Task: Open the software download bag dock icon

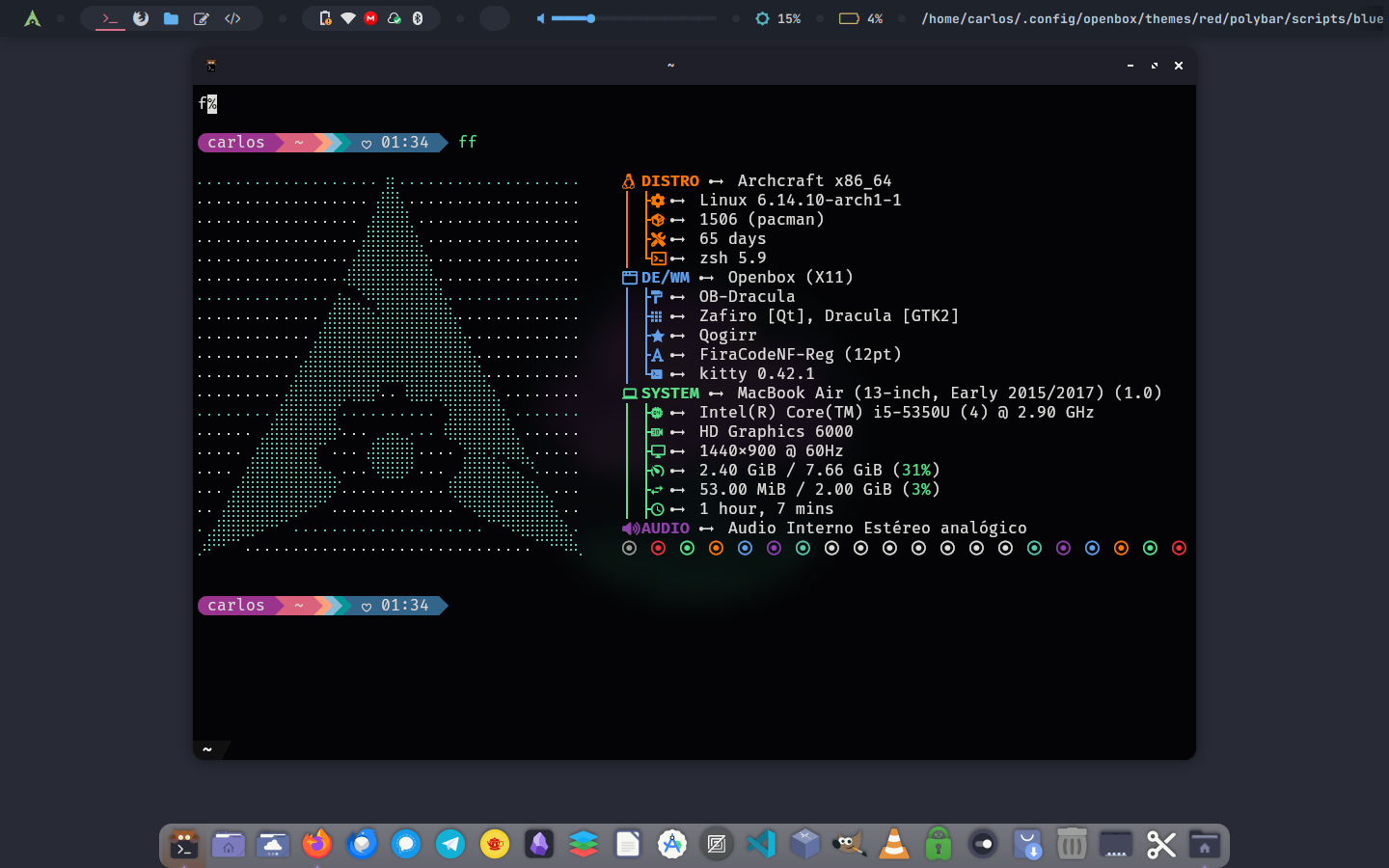Action: (1027, 845)
